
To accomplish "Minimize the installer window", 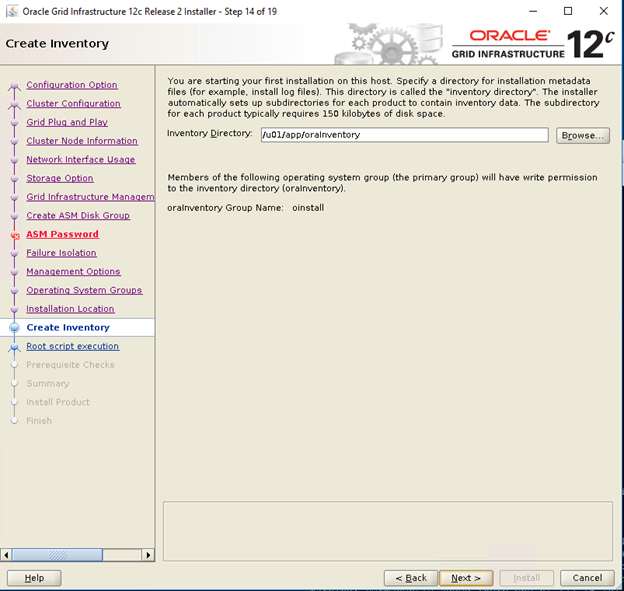I will click(533, 12).
